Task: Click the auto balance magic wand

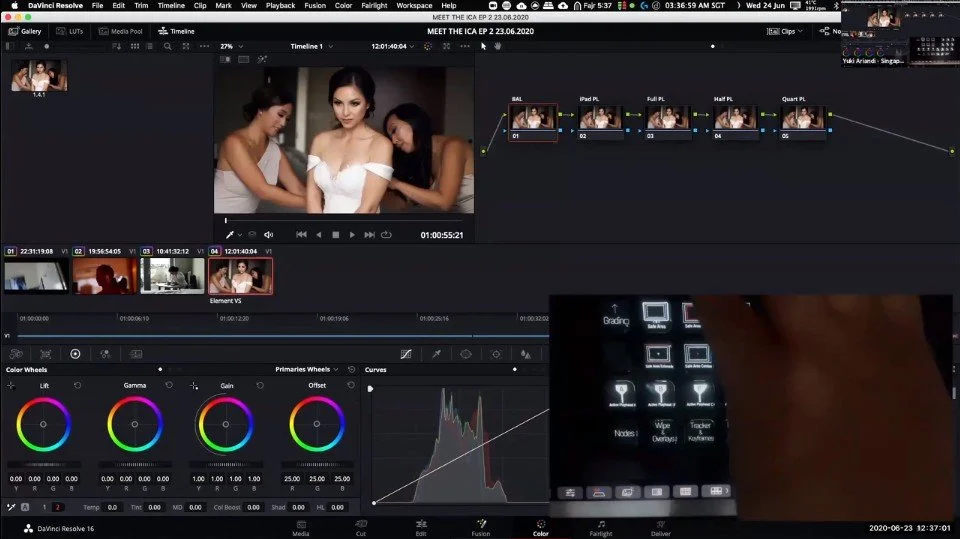Action: (x=11, y=507)
